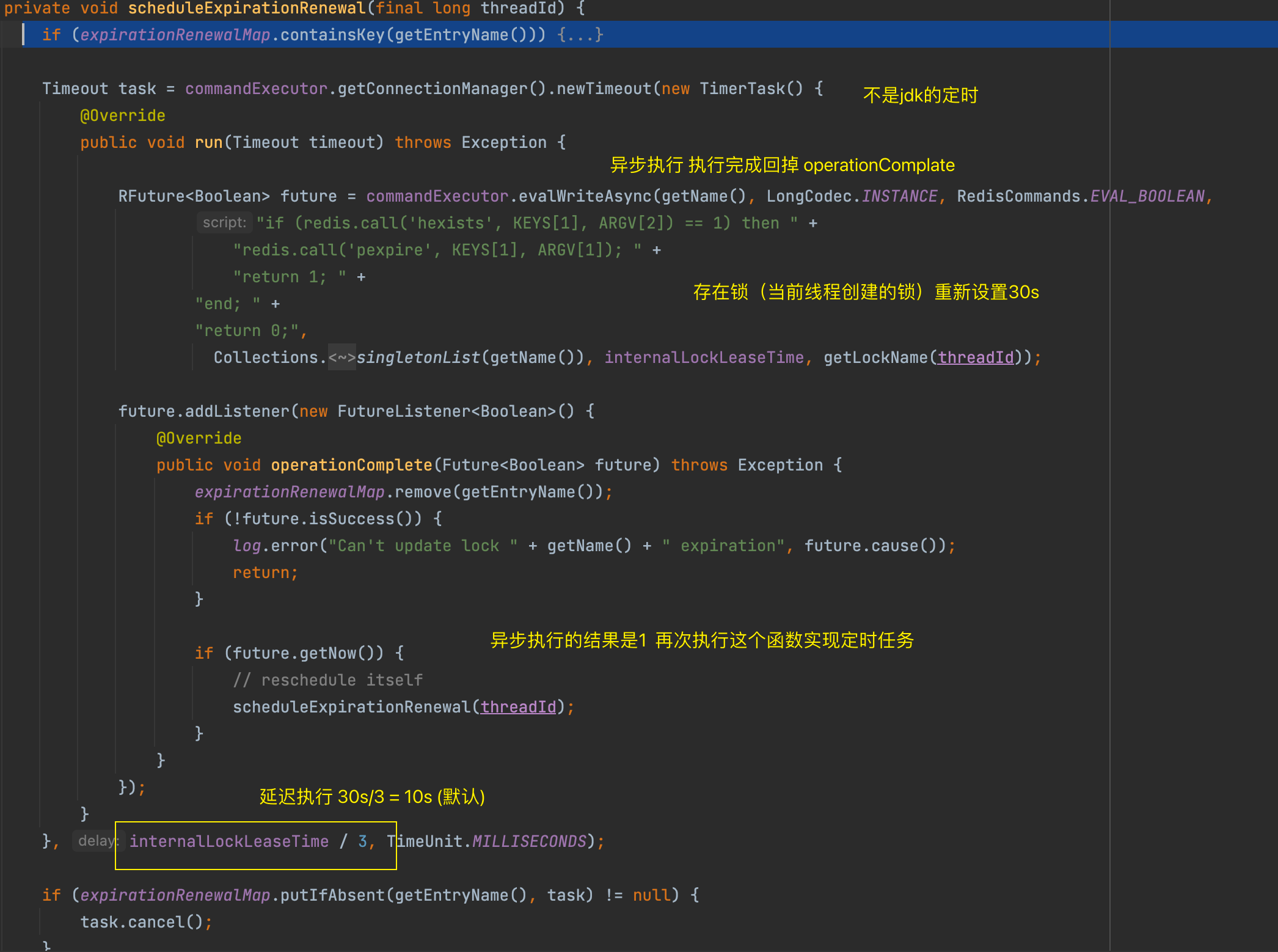The image size is (1278, 952).
Task: Click the evalWriteAsync method call
Action: click(x=585, y=196)
